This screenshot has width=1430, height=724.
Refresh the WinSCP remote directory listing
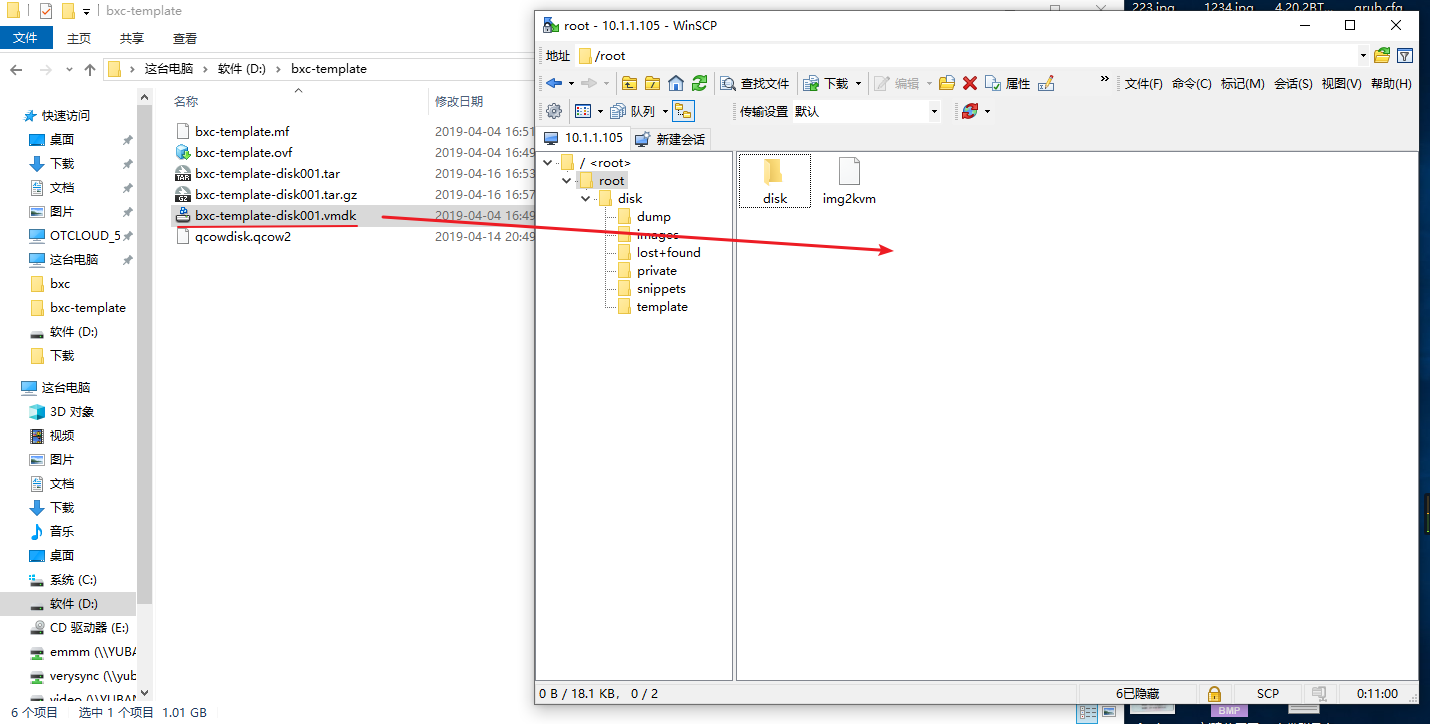coord(699,83)
